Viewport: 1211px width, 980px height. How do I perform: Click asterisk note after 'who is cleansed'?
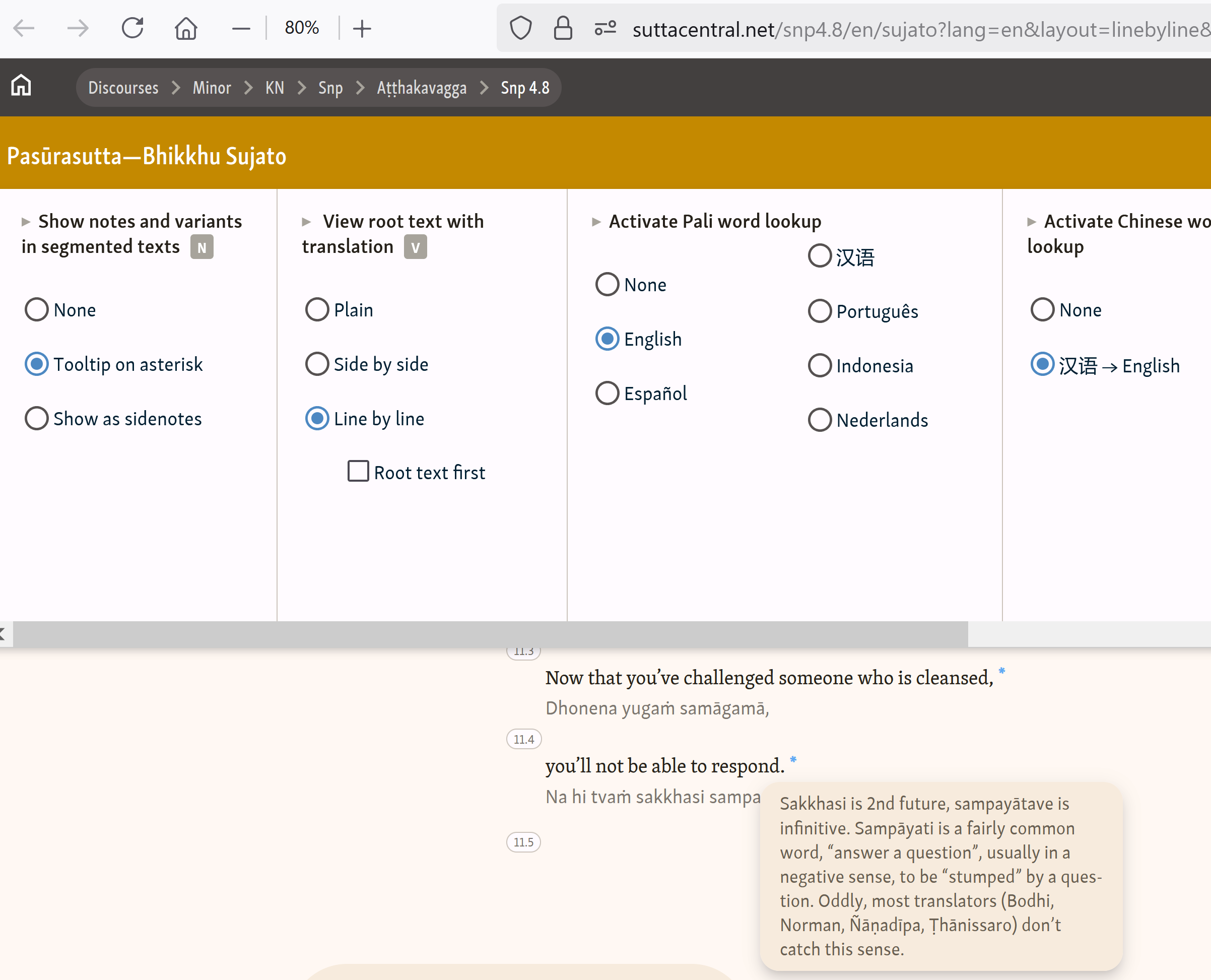pyautogui.click(x=1001, y=671)
